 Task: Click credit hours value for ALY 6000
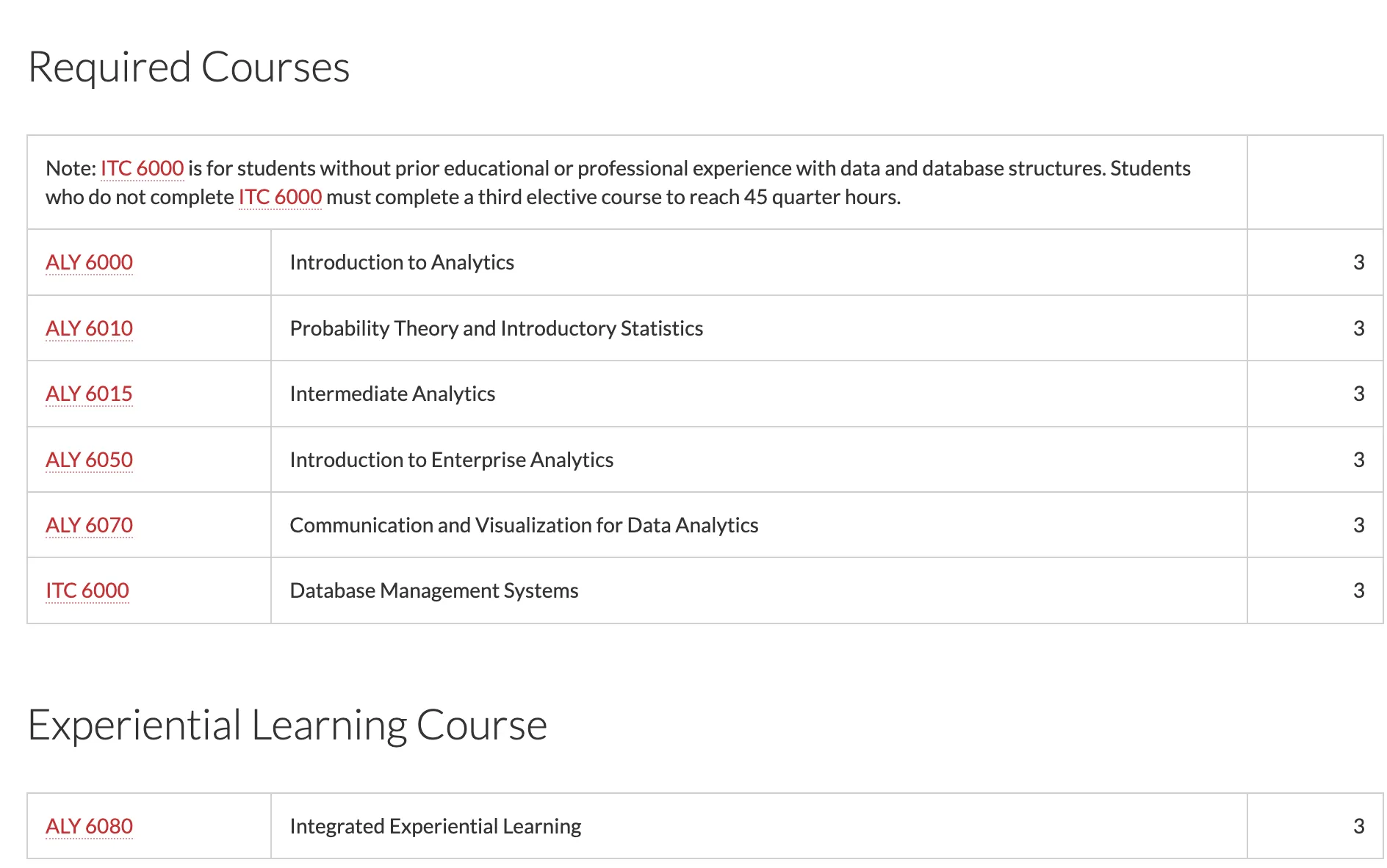pos(1358,262)
